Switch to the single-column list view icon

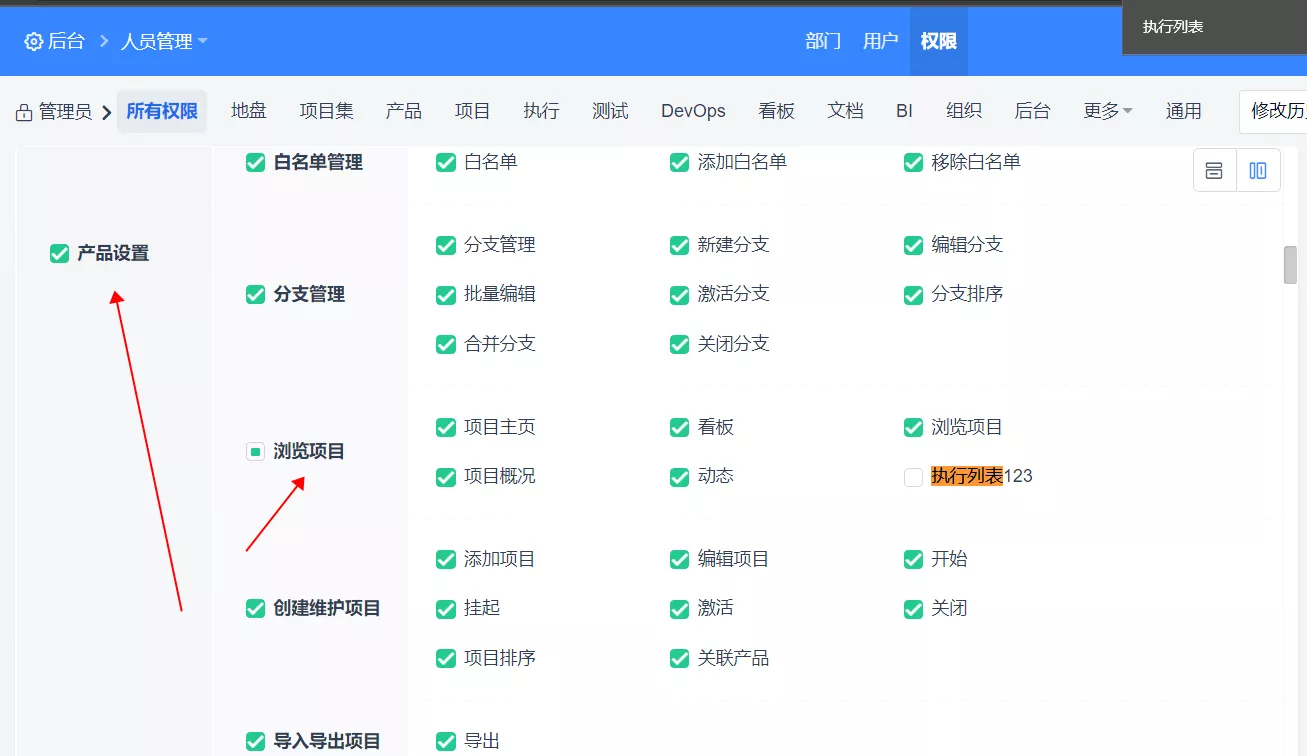tap(1214, 170)
